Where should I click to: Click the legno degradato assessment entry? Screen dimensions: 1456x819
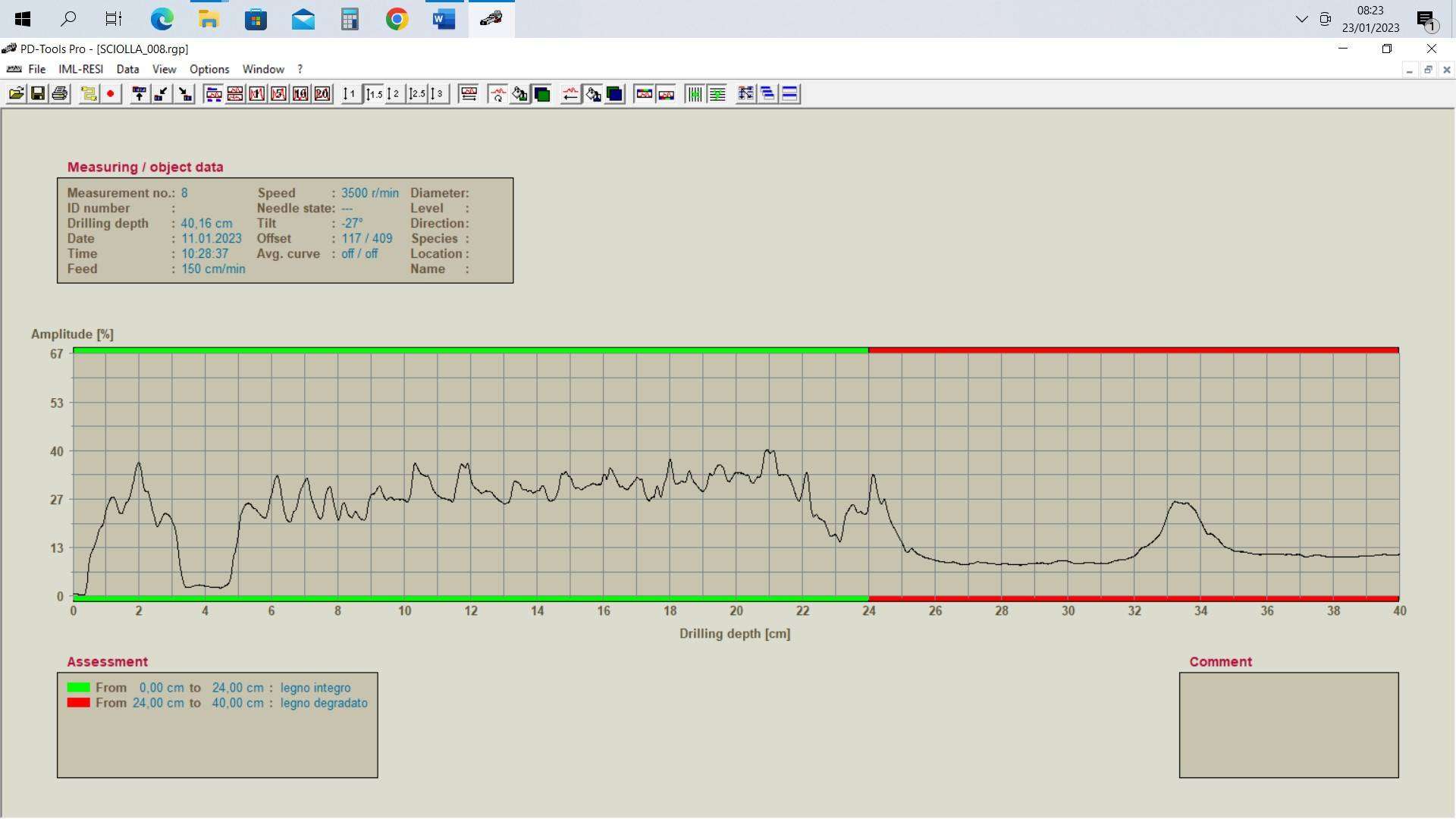coord(324,703)
